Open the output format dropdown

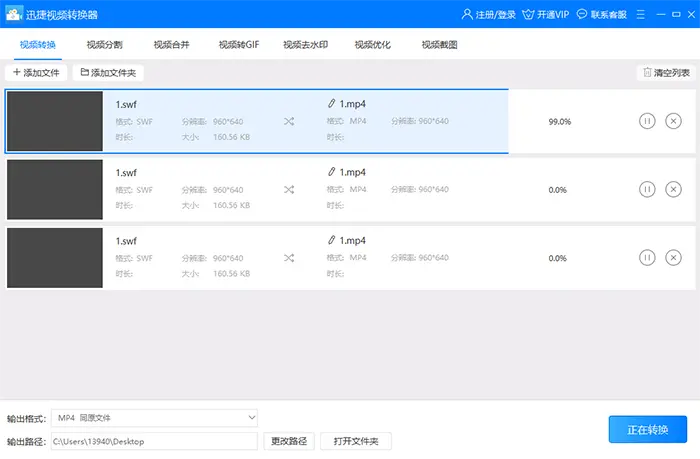coord(154,418)
